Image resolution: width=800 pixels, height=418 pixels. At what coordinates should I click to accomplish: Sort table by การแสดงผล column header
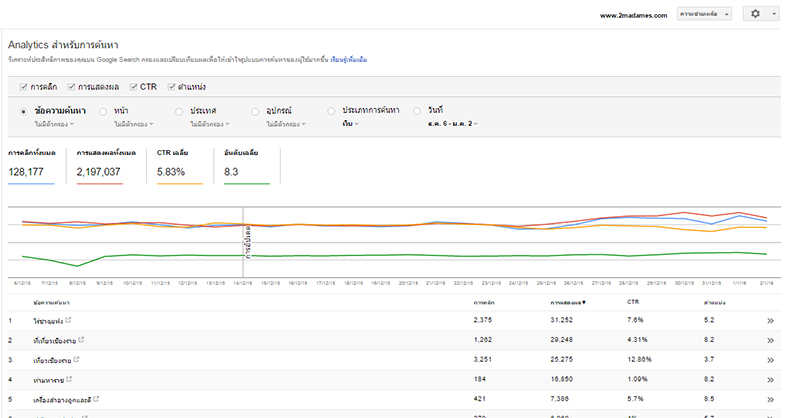[x=568, y=301]
